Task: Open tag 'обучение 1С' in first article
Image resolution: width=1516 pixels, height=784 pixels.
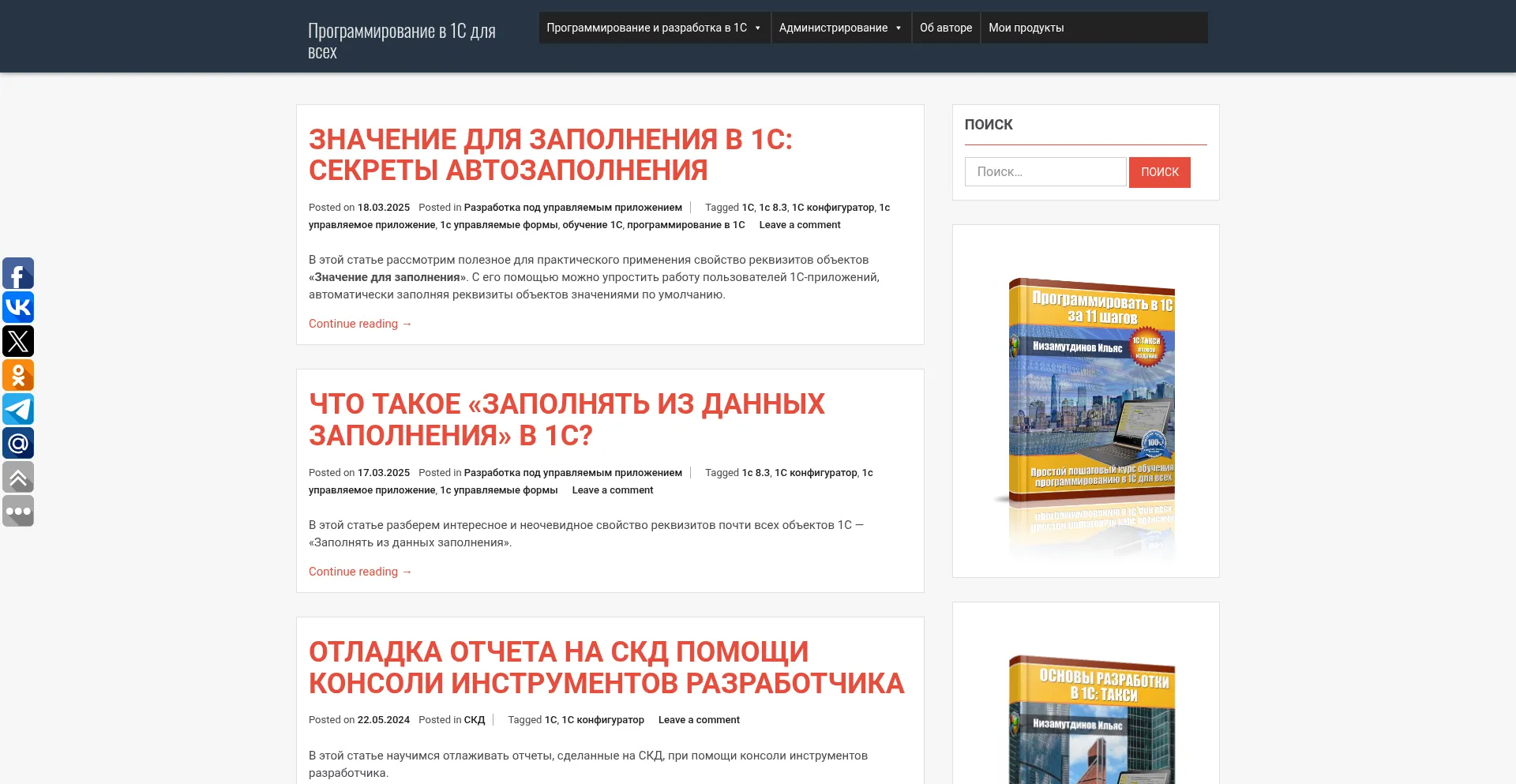Action: (592, 225)
